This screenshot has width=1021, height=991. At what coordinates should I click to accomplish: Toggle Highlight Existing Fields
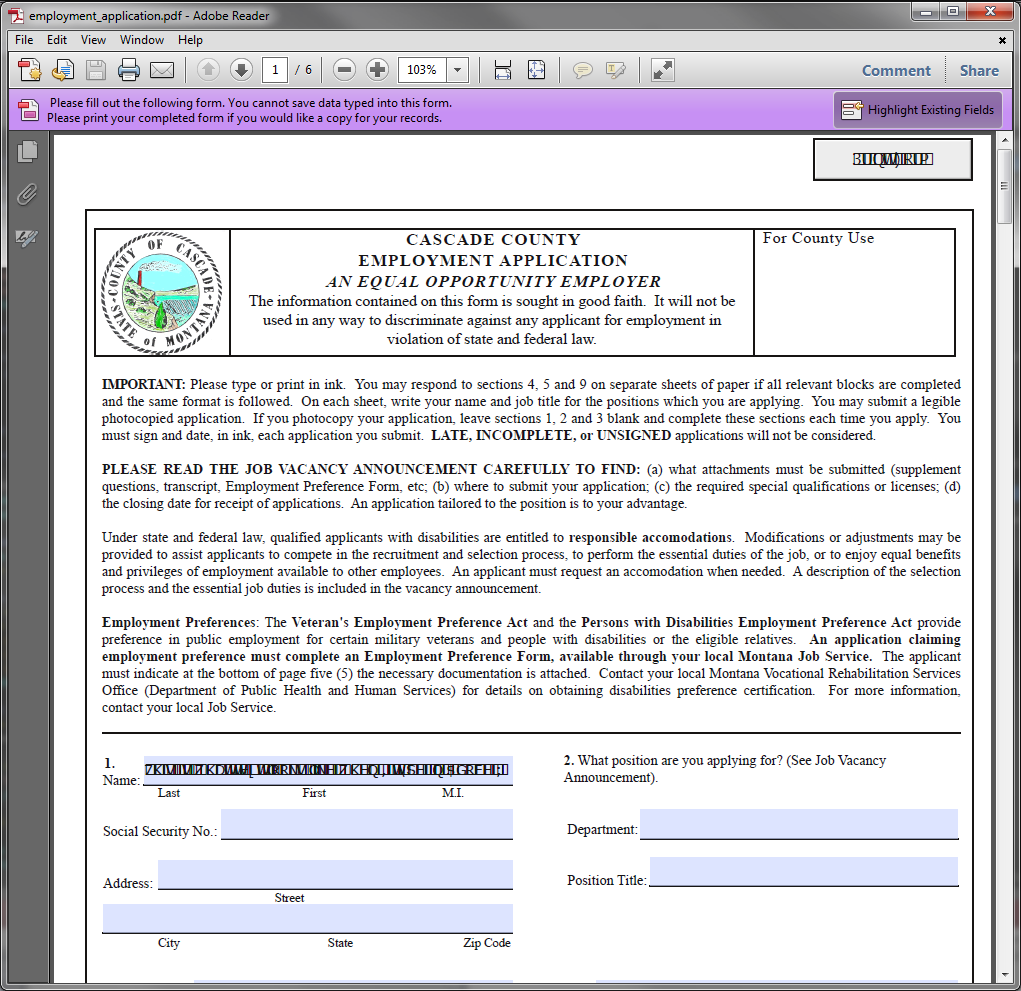(918, 110)
